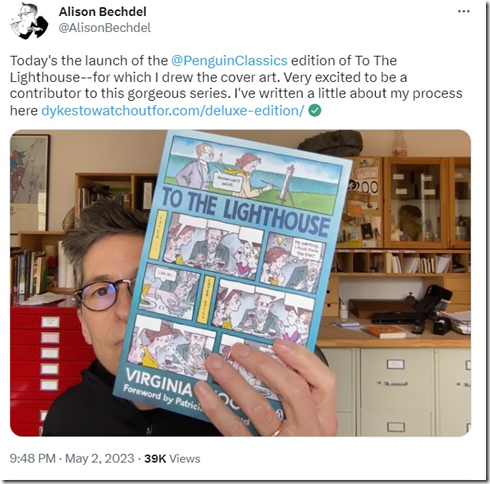
Task: Click the top comic panel with easel
Action: coord(254,174)
